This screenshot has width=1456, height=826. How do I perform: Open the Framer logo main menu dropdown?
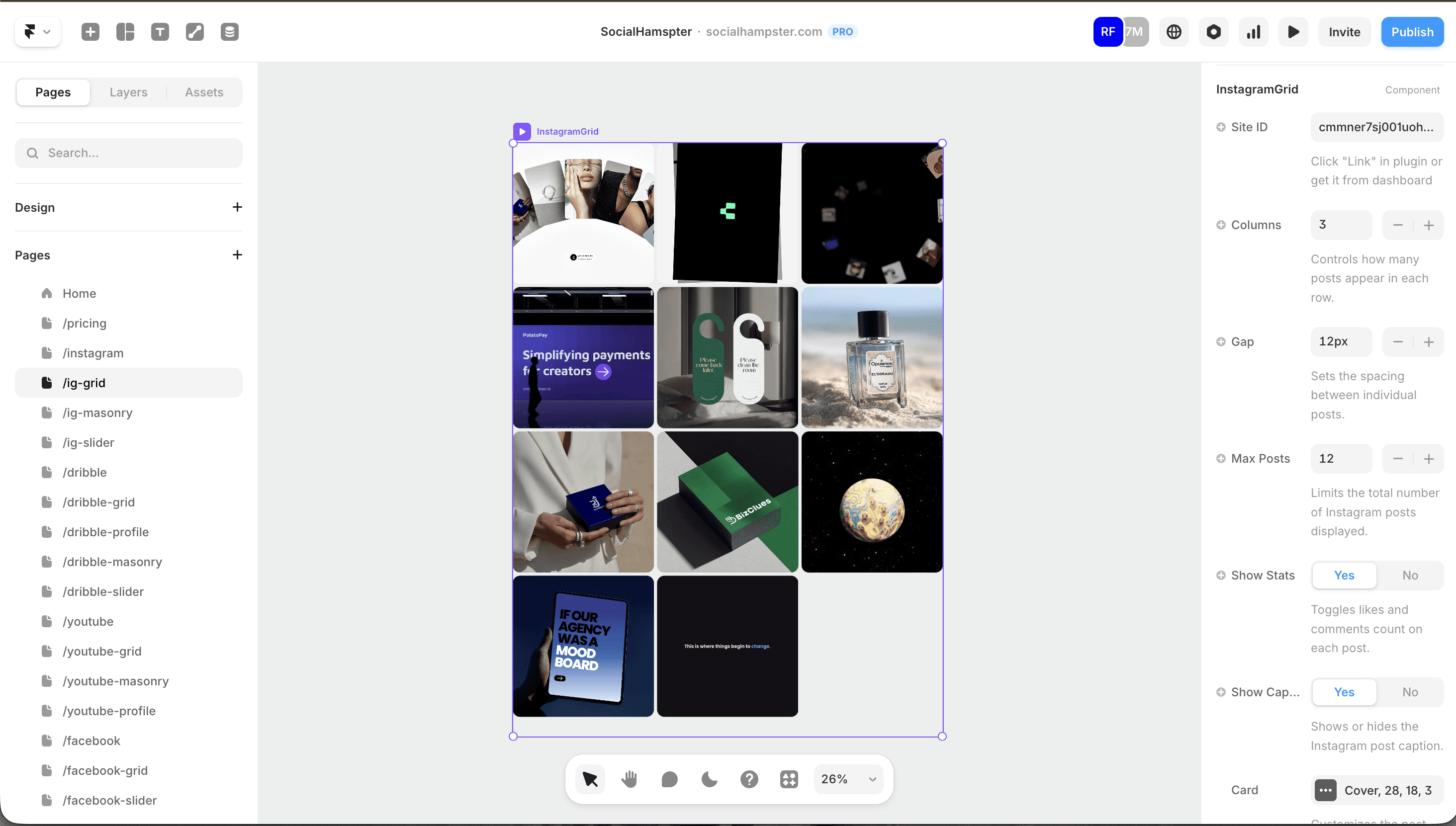(37, 32)
